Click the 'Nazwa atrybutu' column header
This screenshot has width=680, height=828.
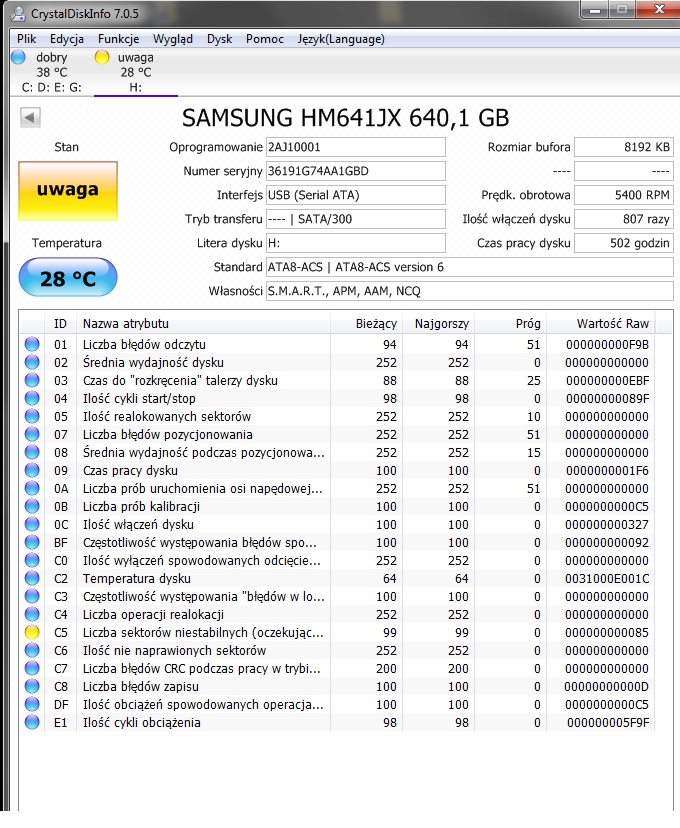pos(203,323)
